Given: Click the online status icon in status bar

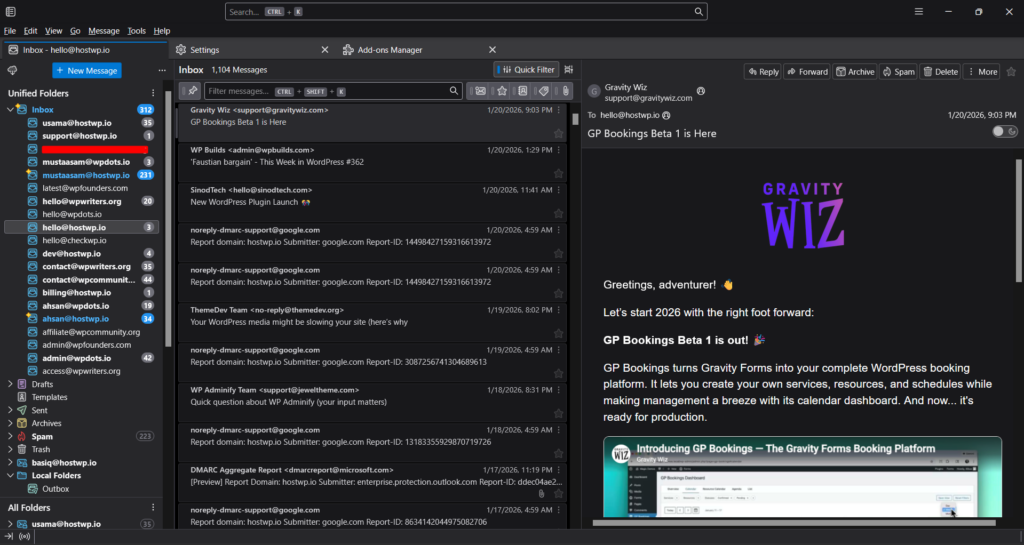Looking at the screenshot, I should [25, 537].
